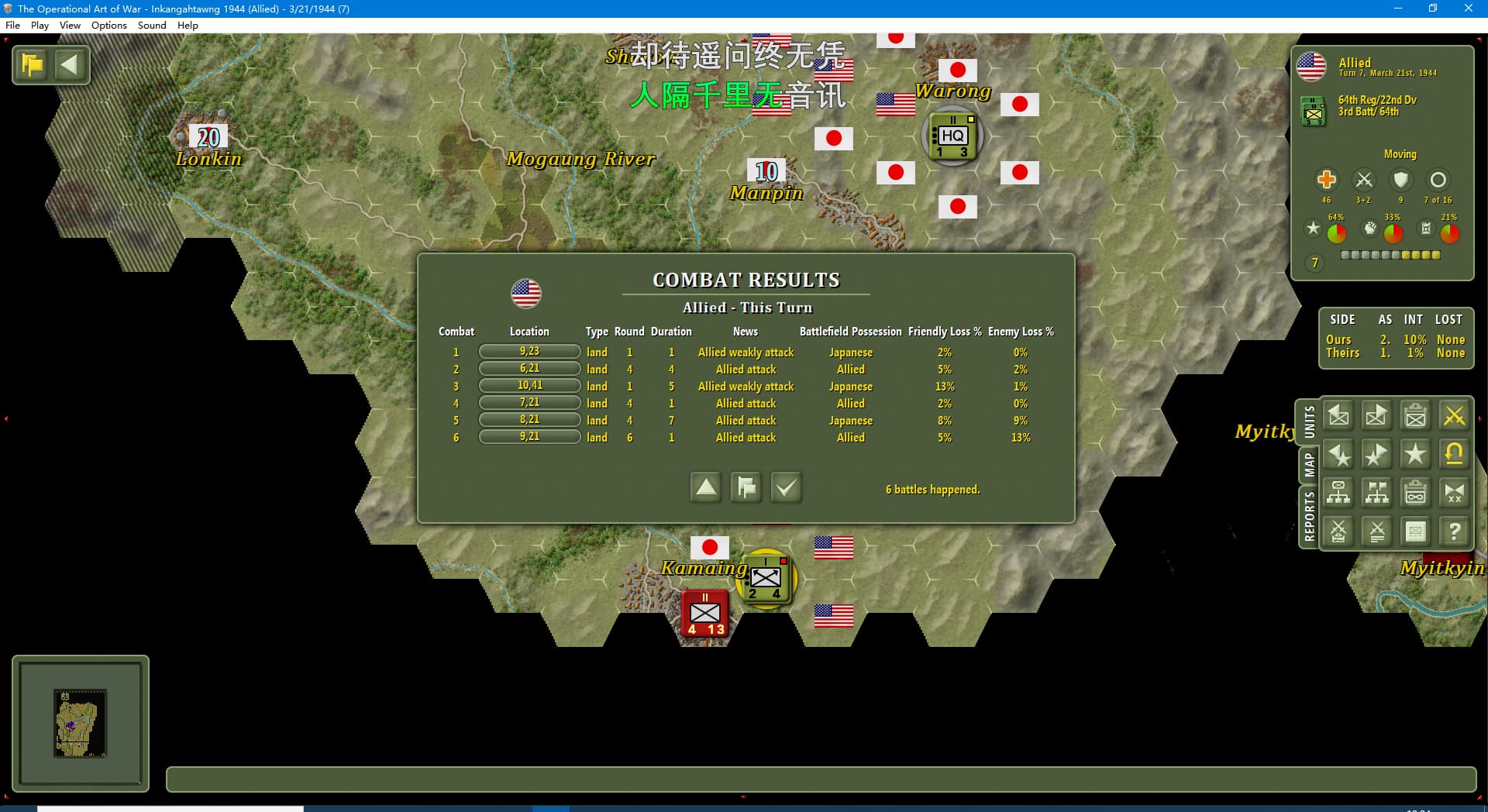
Task: Open the Play menu
Action: click(x=40, y=25)
